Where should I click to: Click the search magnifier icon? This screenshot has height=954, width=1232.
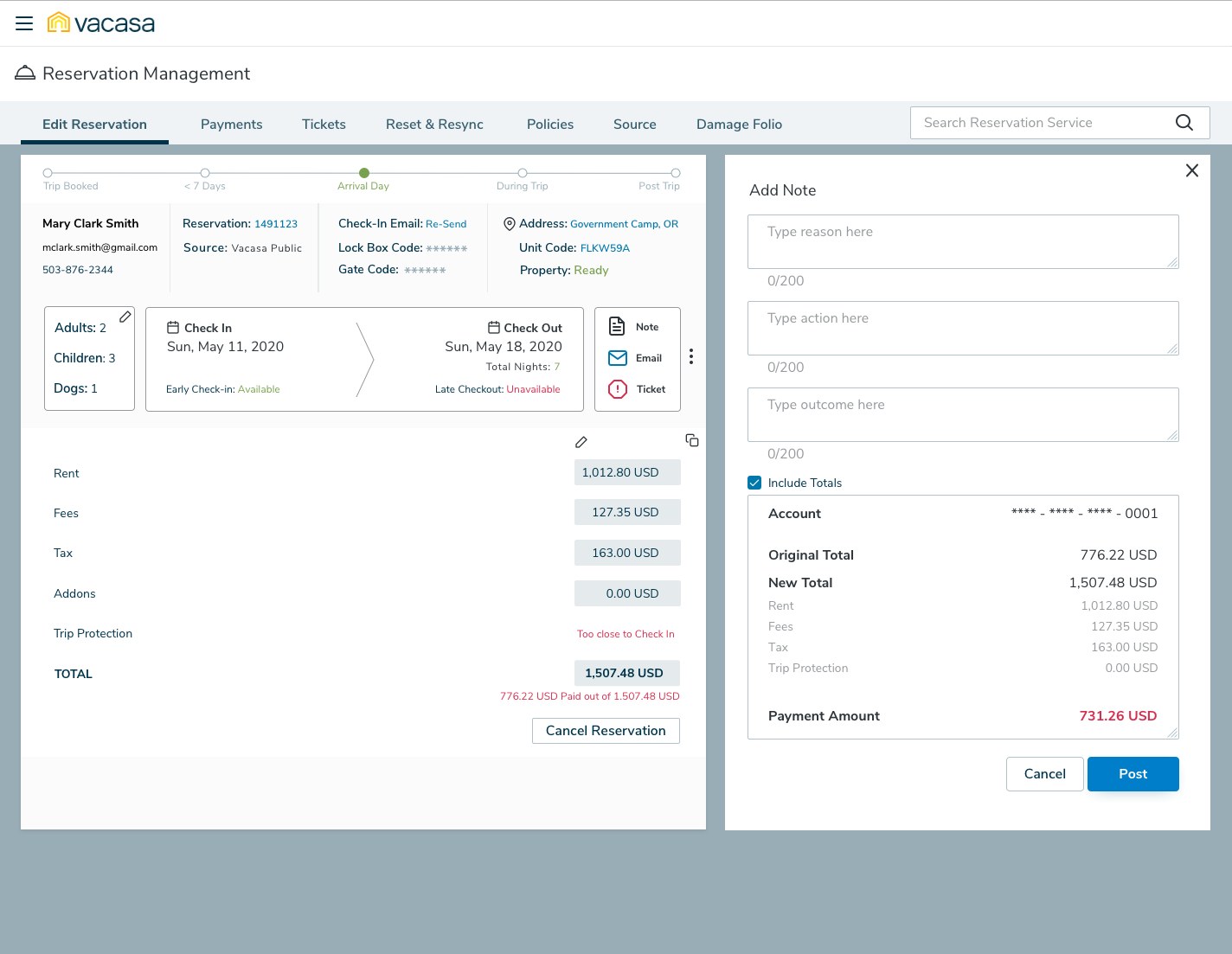coord(1184,123)
